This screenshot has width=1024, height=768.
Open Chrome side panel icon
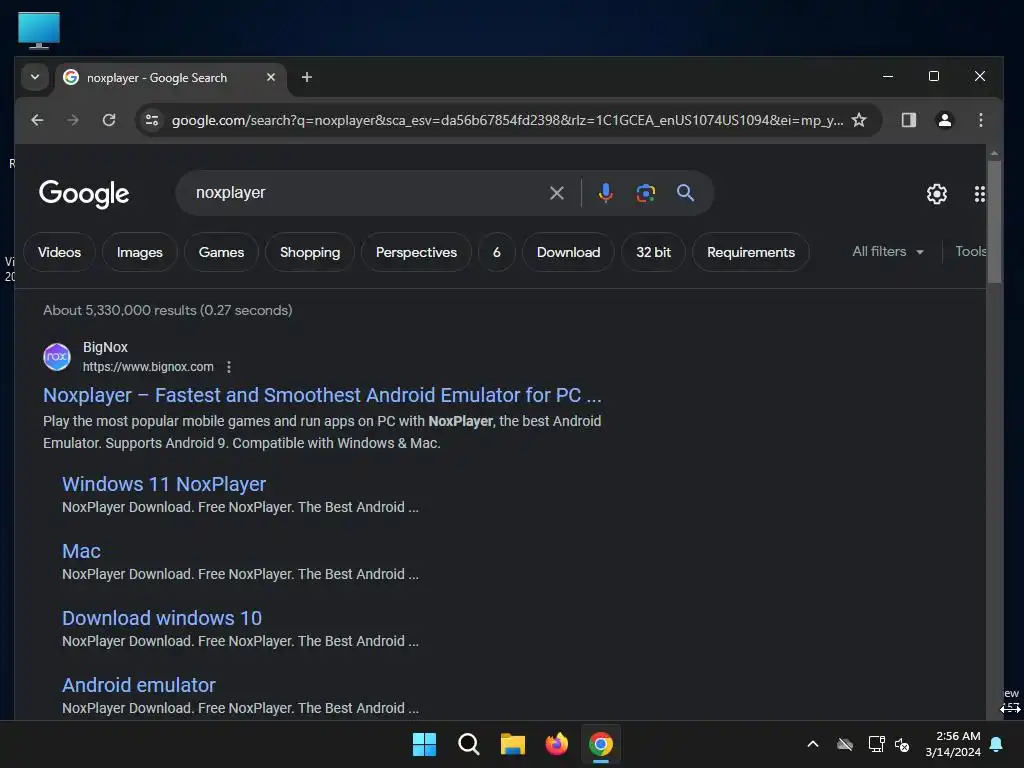coord(908,120)
